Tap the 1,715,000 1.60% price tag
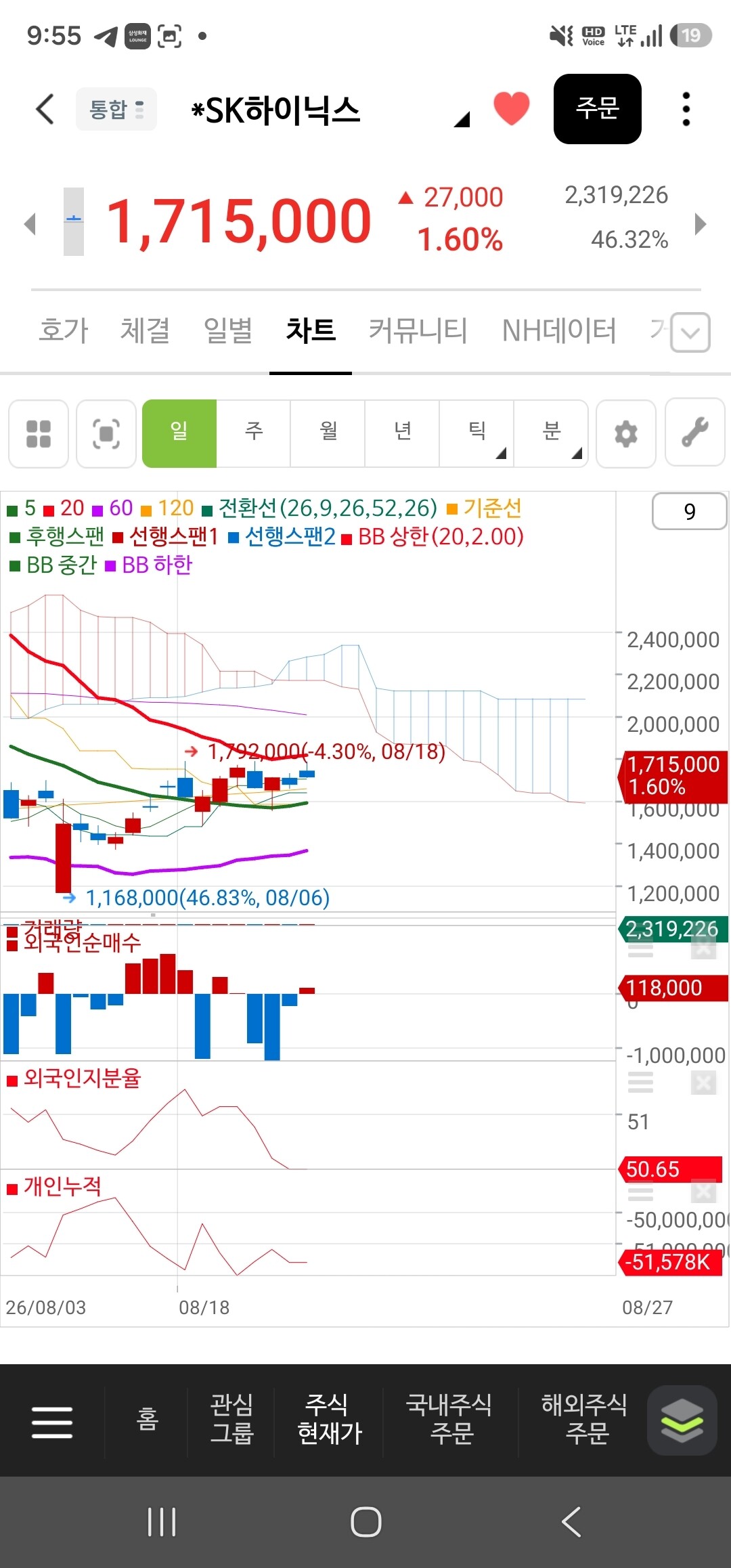The width and height of the screenshot is (731, 1568). [x=673, y=776]
